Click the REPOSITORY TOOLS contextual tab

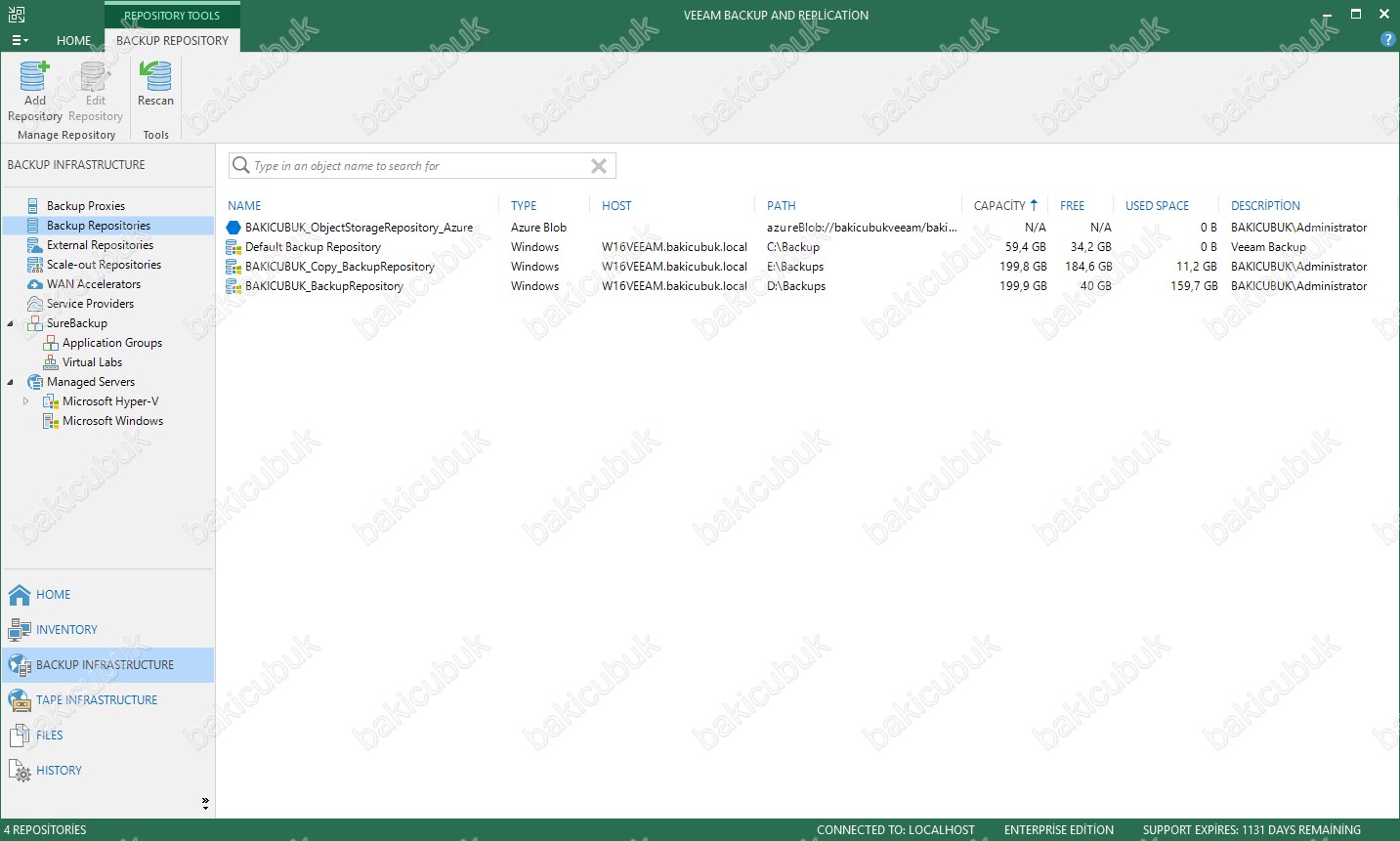[172, 16]
